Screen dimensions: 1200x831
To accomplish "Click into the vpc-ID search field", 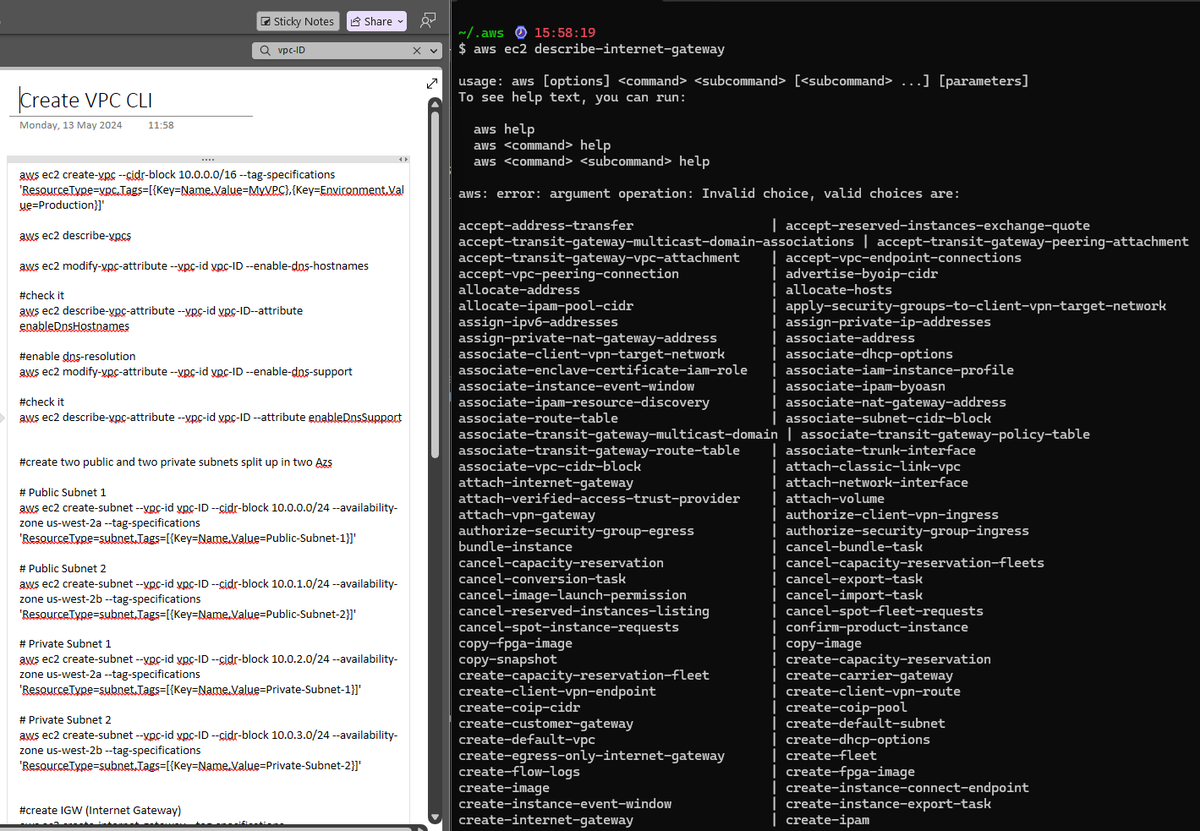I will (340, 50).
